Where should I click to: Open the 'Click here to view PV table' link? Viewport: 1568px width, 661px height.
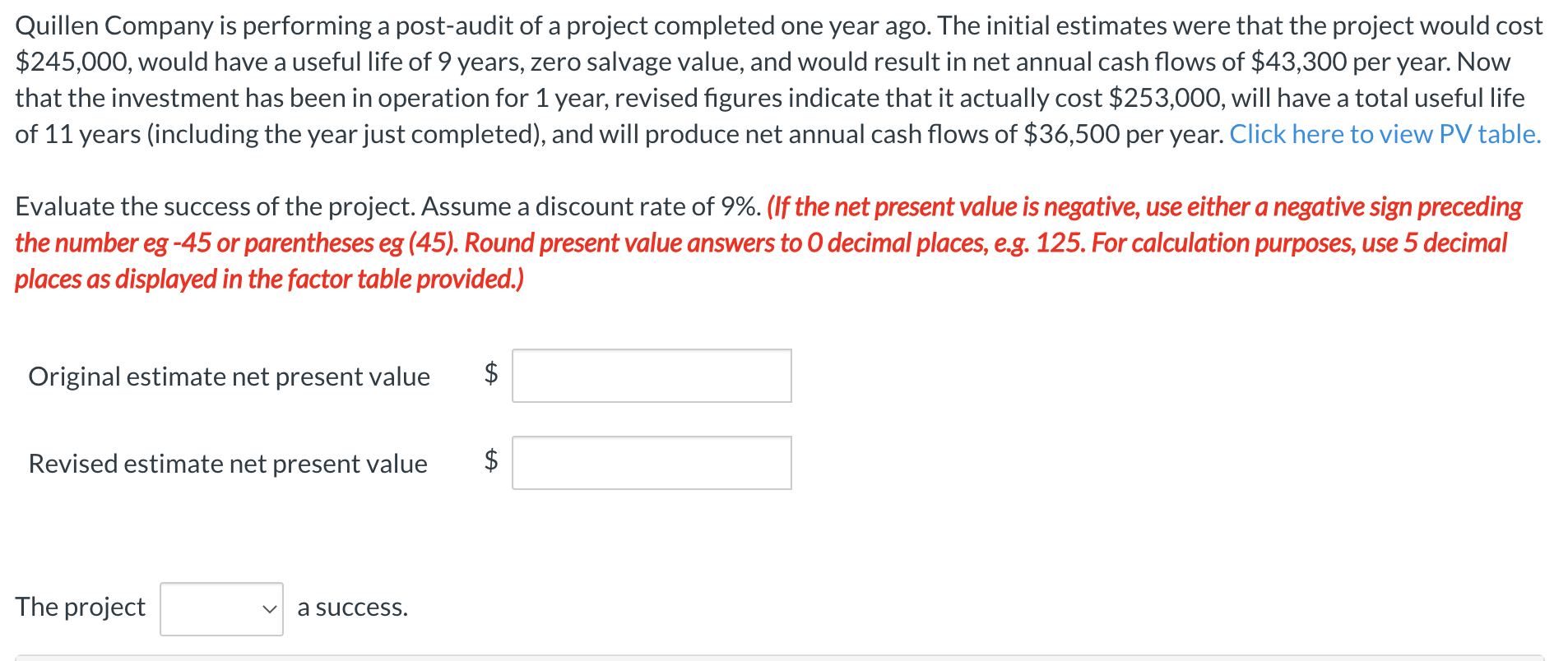point(1385,134)
